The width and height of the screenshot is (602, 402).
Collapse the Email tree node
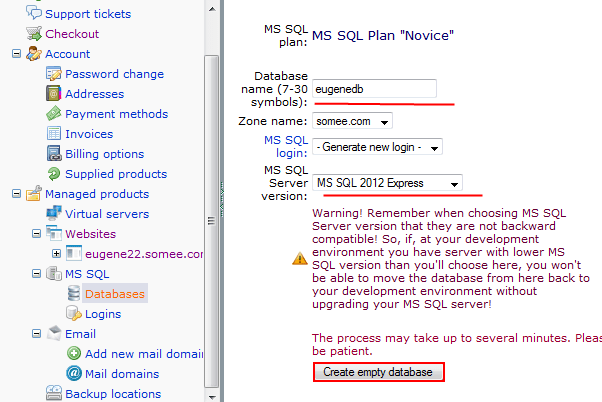tap(36, 333)
